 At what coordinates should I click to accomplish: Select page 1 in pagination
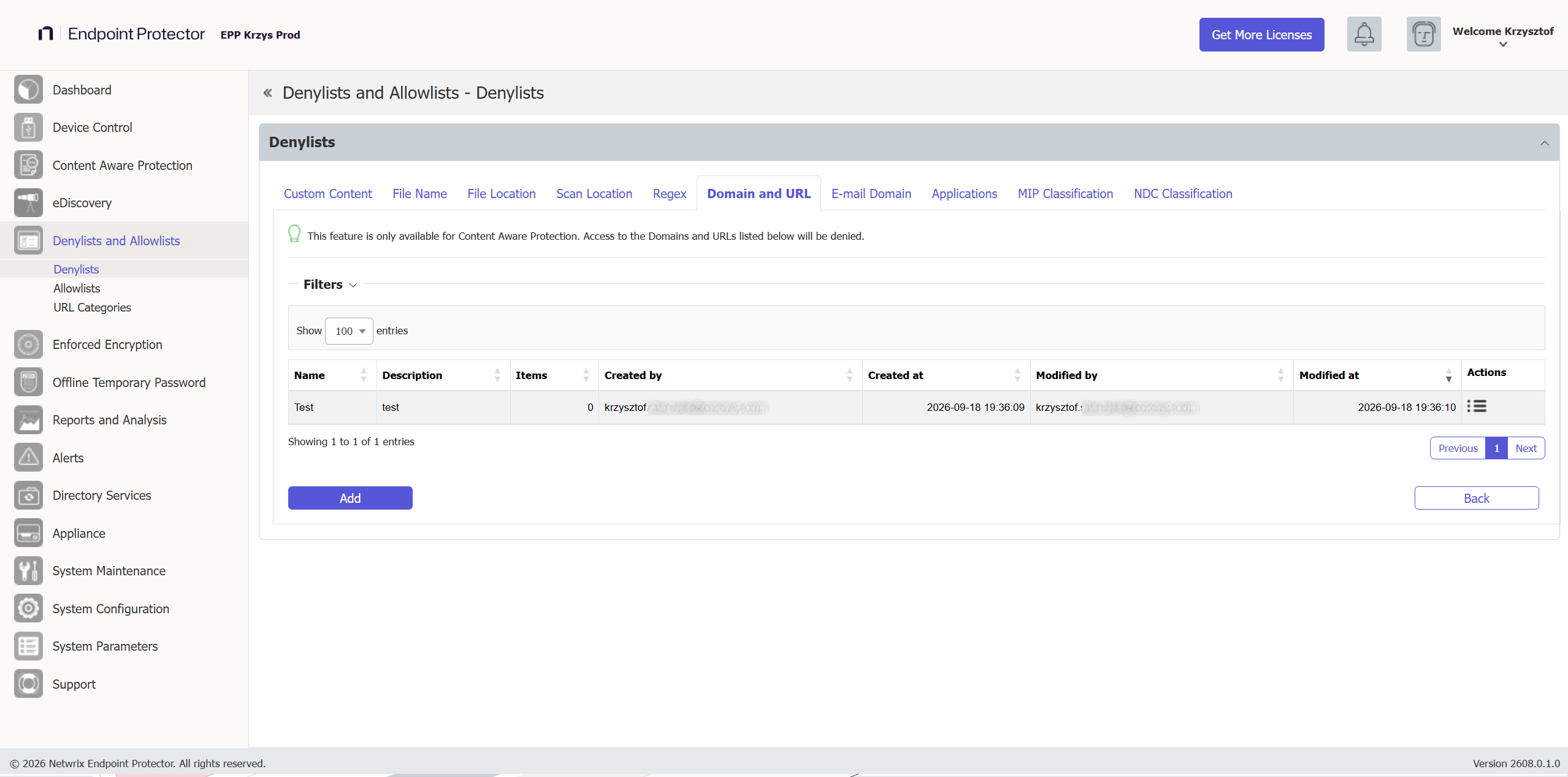tap(1496, 448)
